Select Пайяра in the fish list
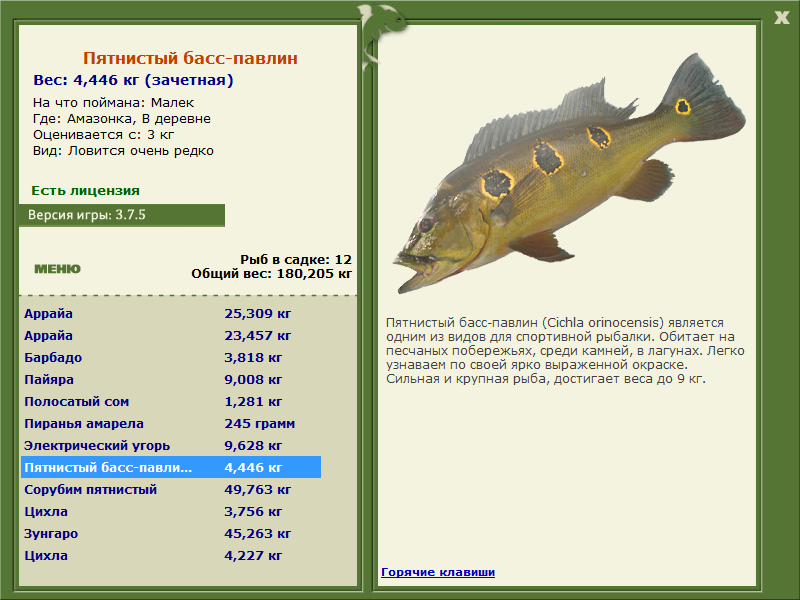This screenshot has height=600, width=800. pyautogui.click(x=171, y=380)
